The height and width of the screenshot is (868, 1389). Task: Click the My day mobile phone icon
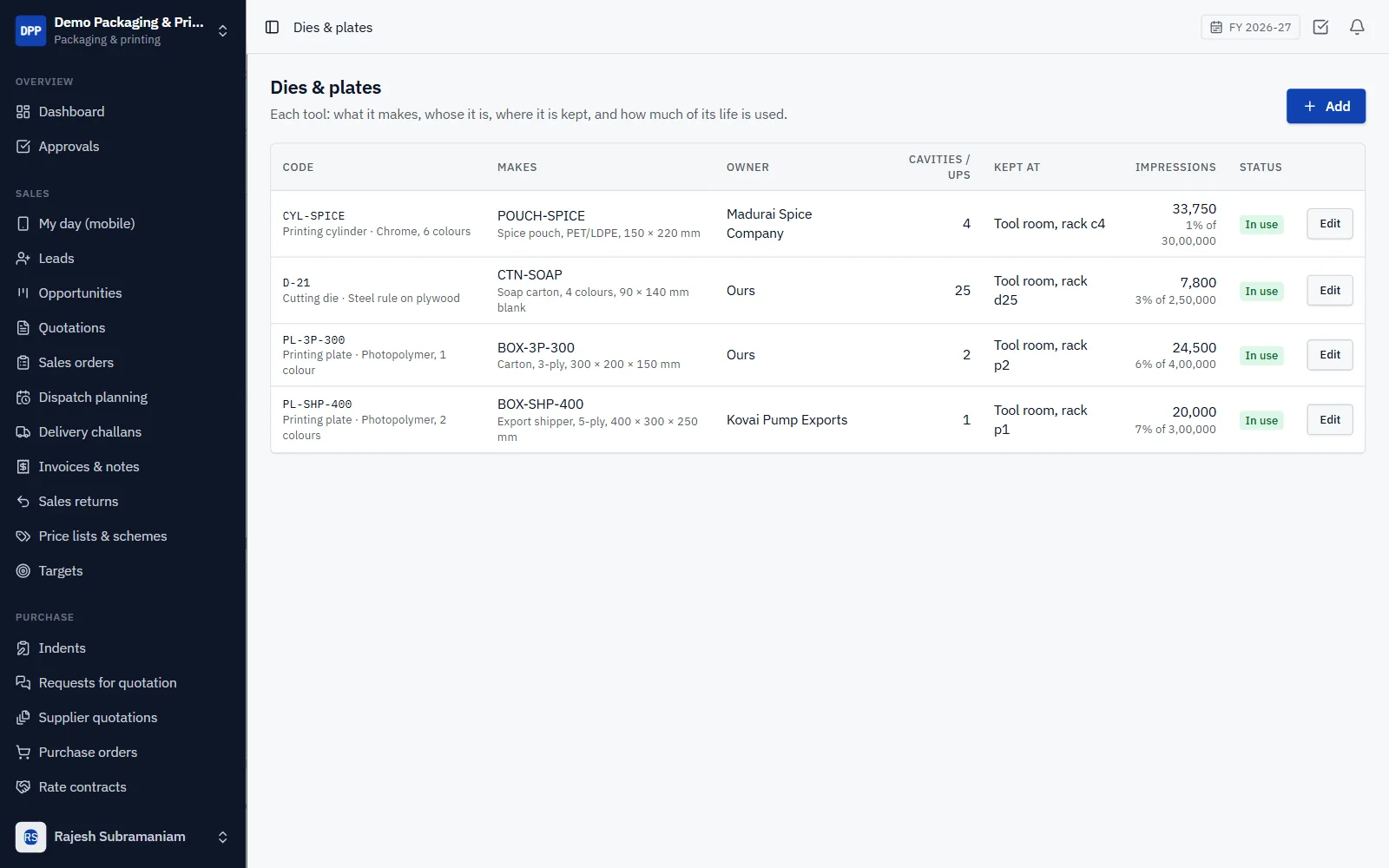(23, 224)
